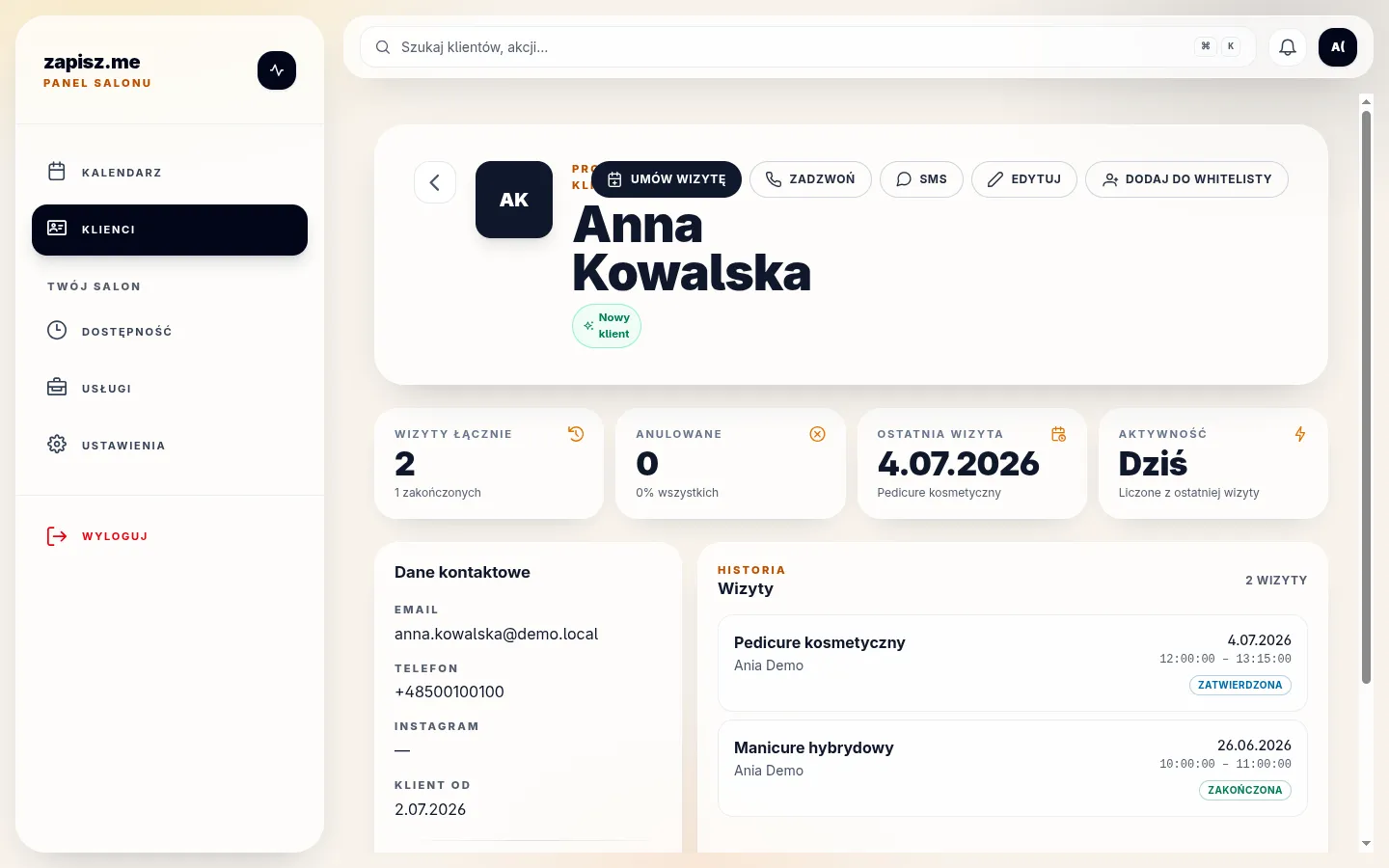Click the 26.06.2026 visit date

1254,745
